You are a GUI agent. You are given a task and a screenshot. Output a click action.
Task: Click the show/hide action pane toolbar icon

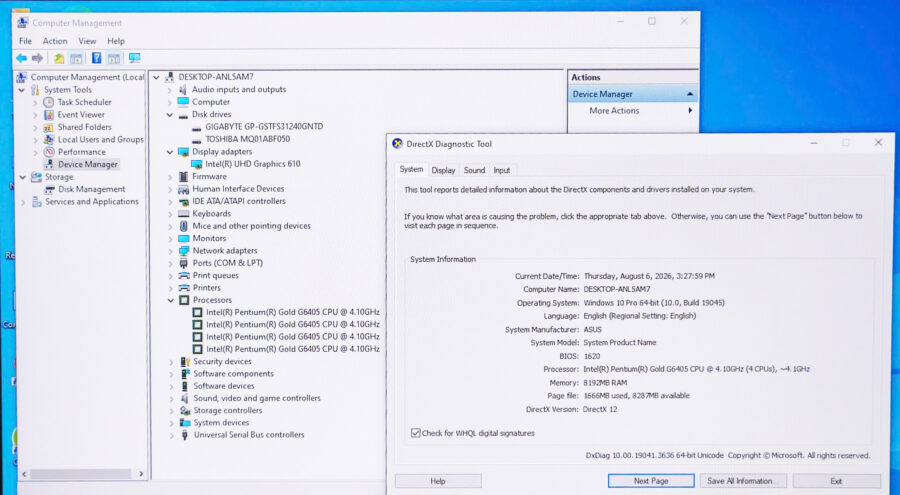pos(114,58)
